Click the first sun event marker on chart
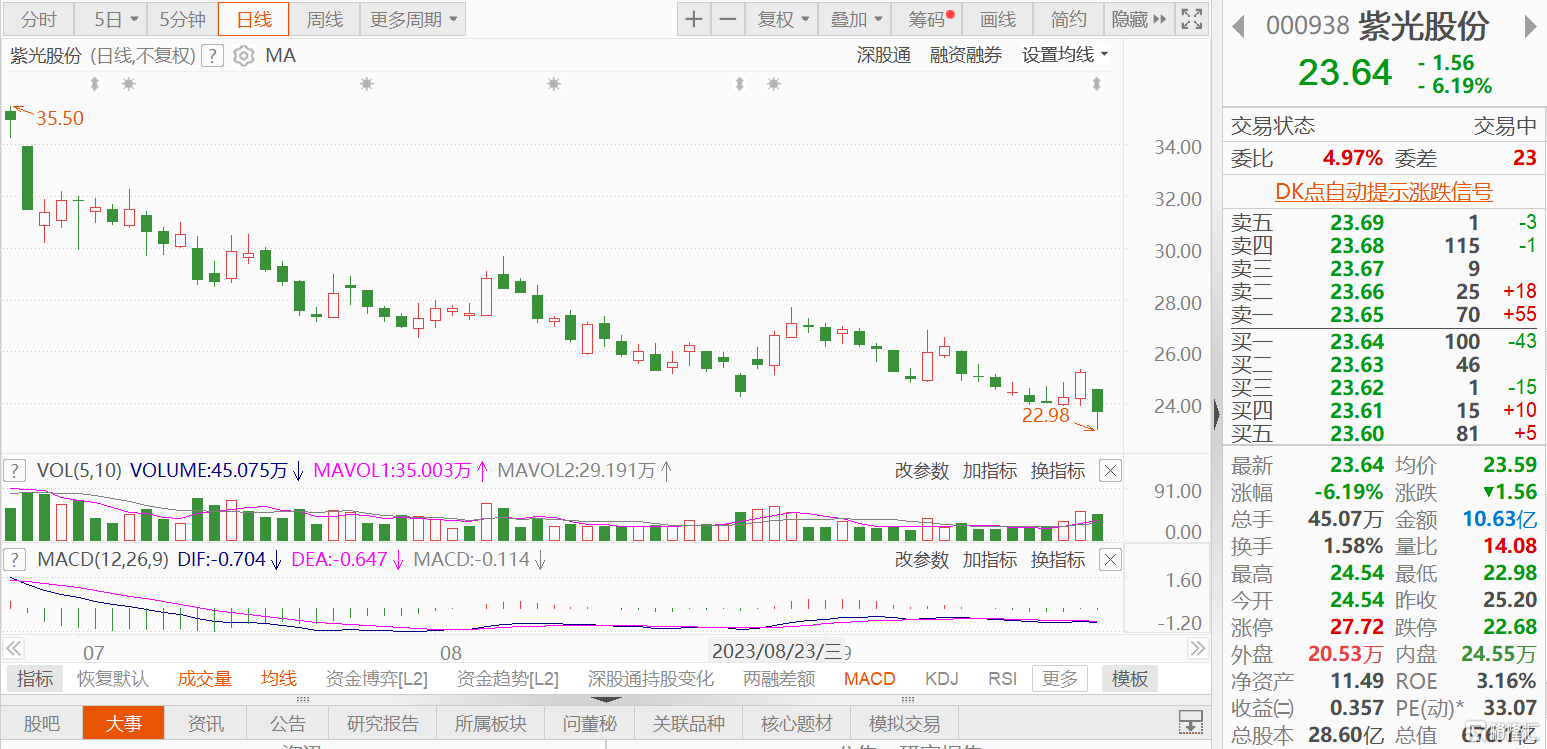This screenshot has height=749, width=1547. [128, 84]
